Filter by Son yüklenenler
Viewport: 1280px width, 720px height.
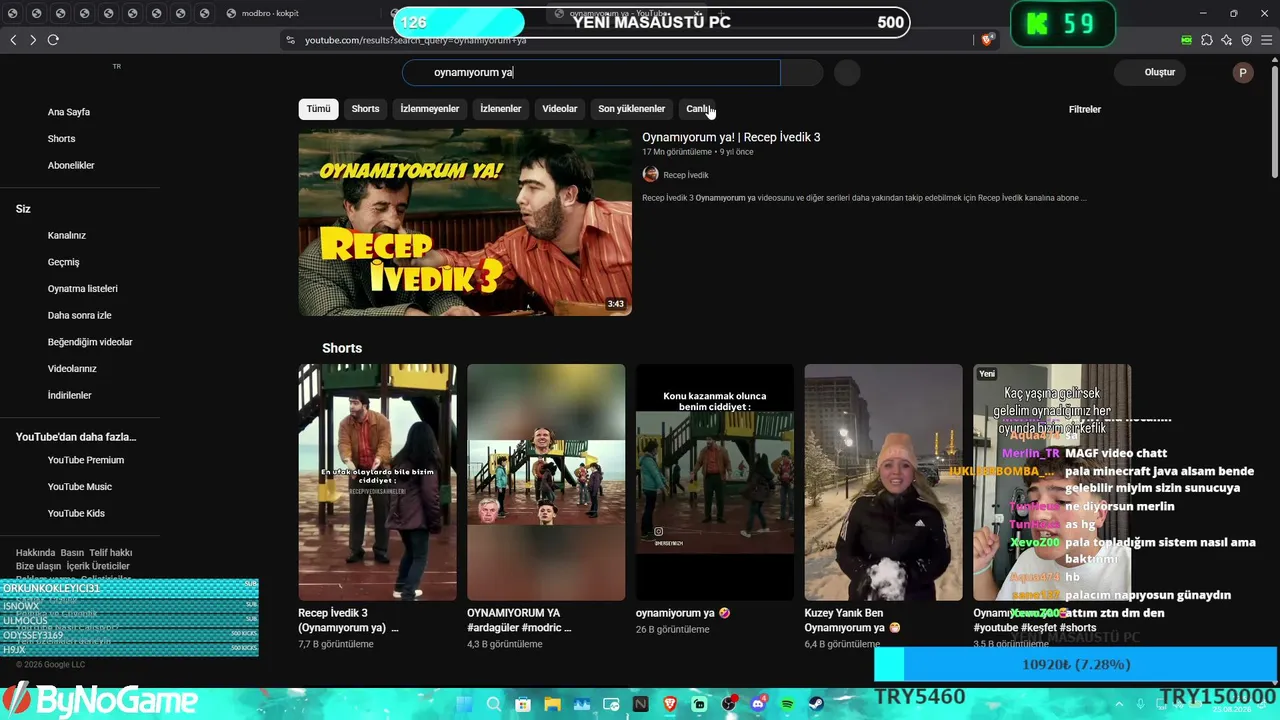(x=632, y=109)
